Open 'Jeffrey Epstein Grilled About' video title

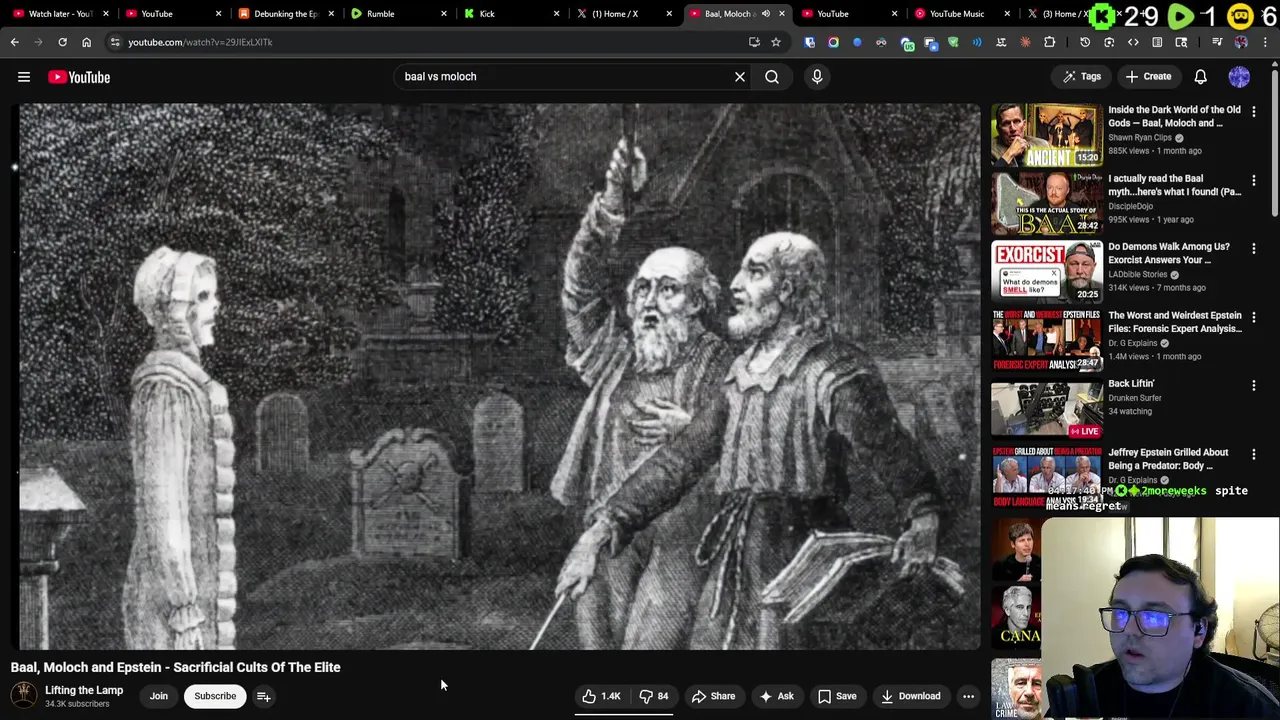1168,459
